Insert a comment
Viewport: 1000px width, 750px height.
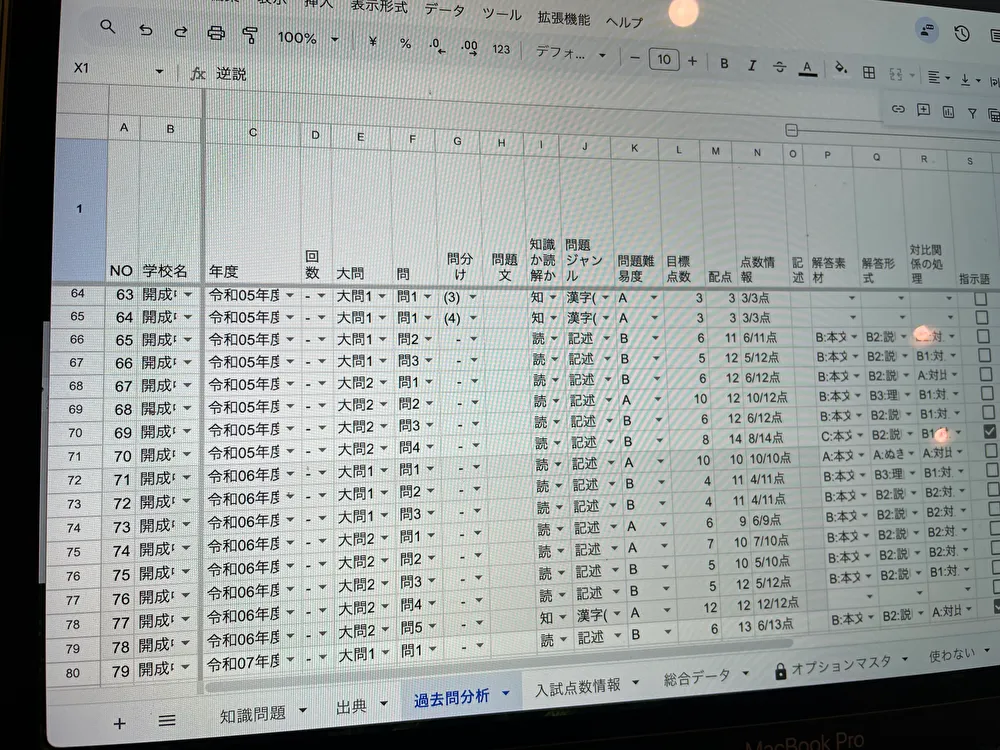[923, 110]
